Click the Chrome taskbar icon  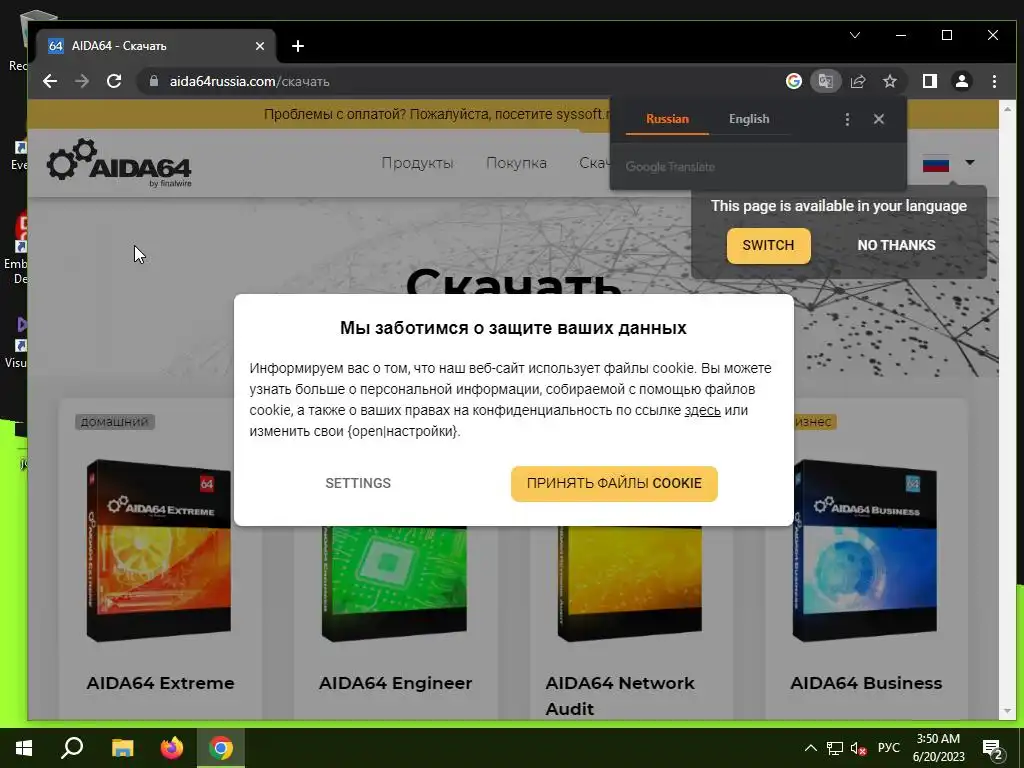pyautogui.click(x=221, y=748)
